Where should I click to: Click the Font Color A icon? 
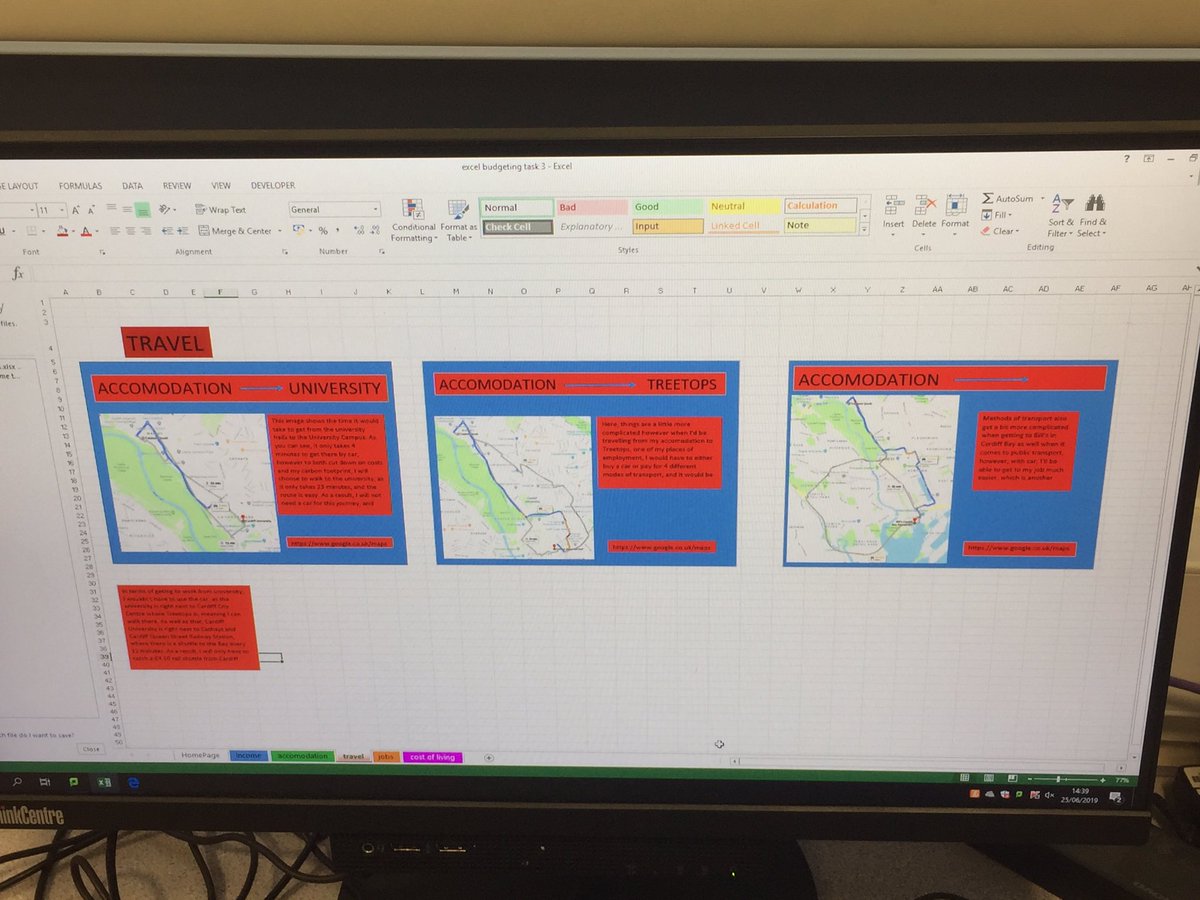[x=86, y=232]
